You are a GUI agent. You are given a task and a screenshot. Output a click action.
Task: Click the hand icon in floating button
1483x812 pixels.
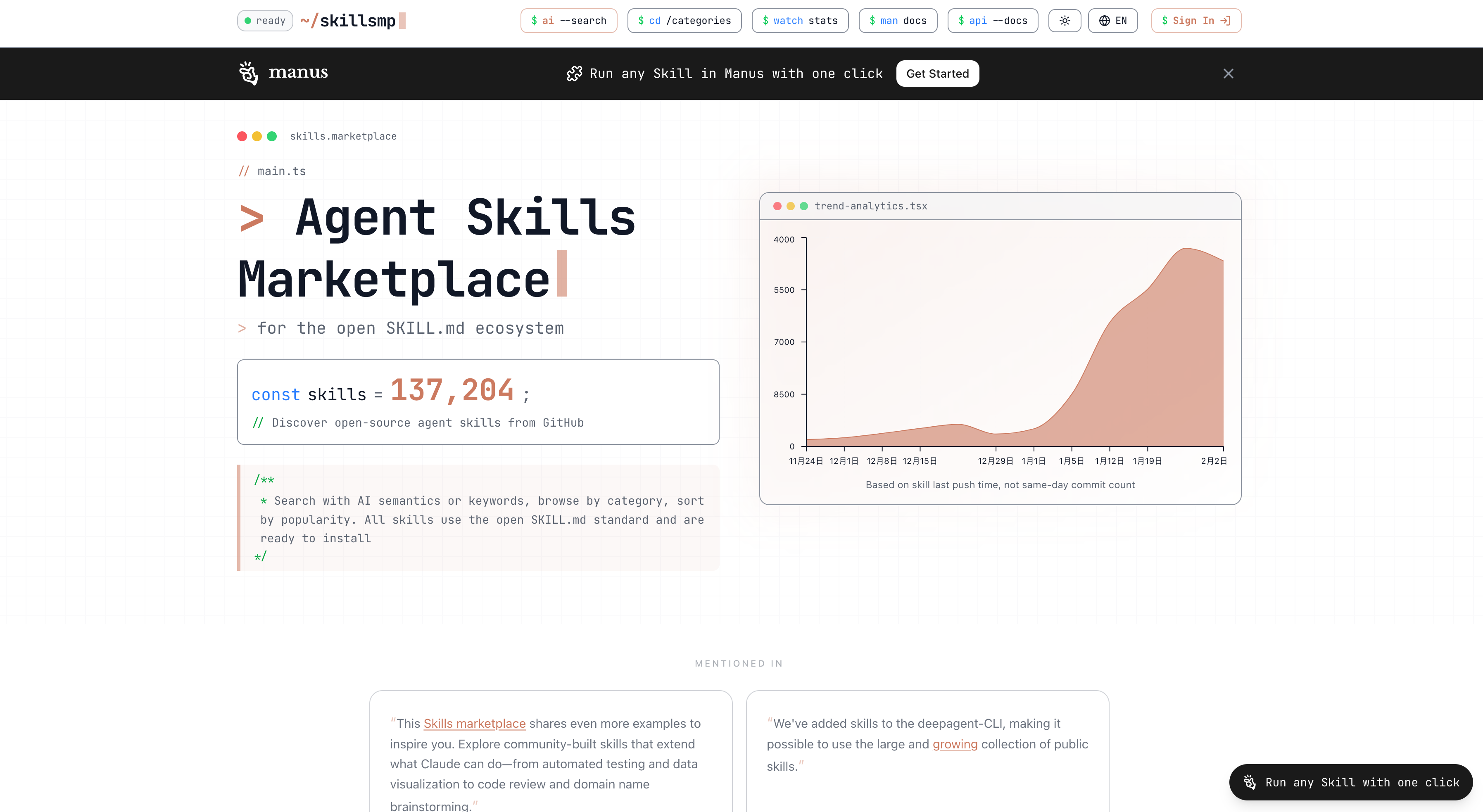click(1250, 782)
